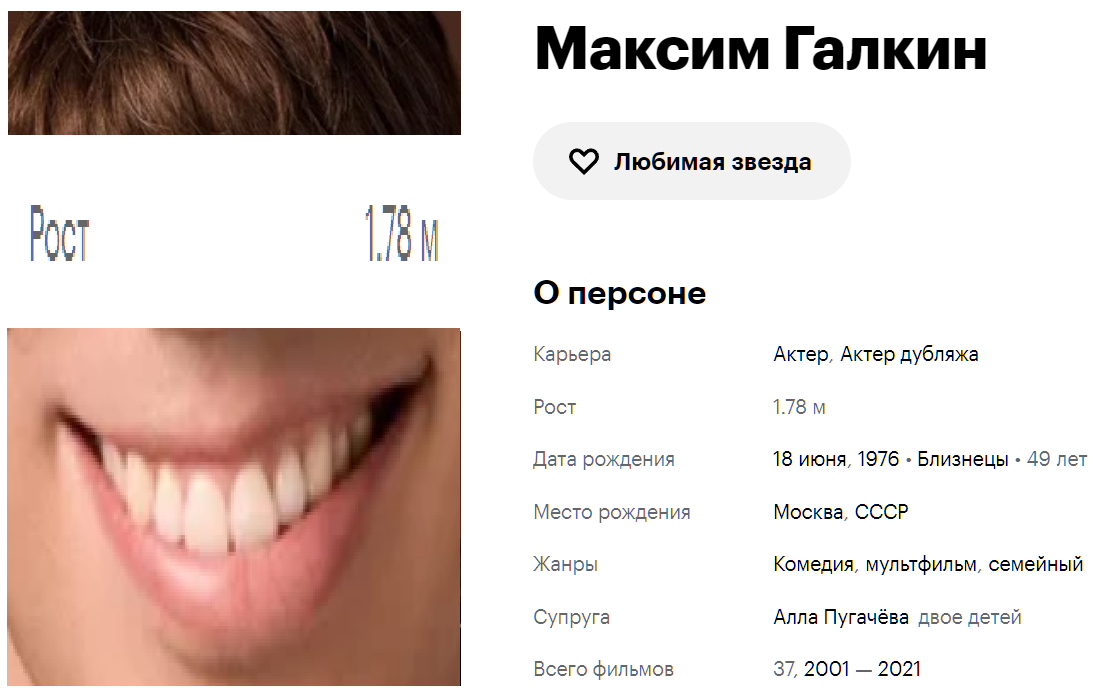Click the Максим Галкин name heading

click(760, 49)
